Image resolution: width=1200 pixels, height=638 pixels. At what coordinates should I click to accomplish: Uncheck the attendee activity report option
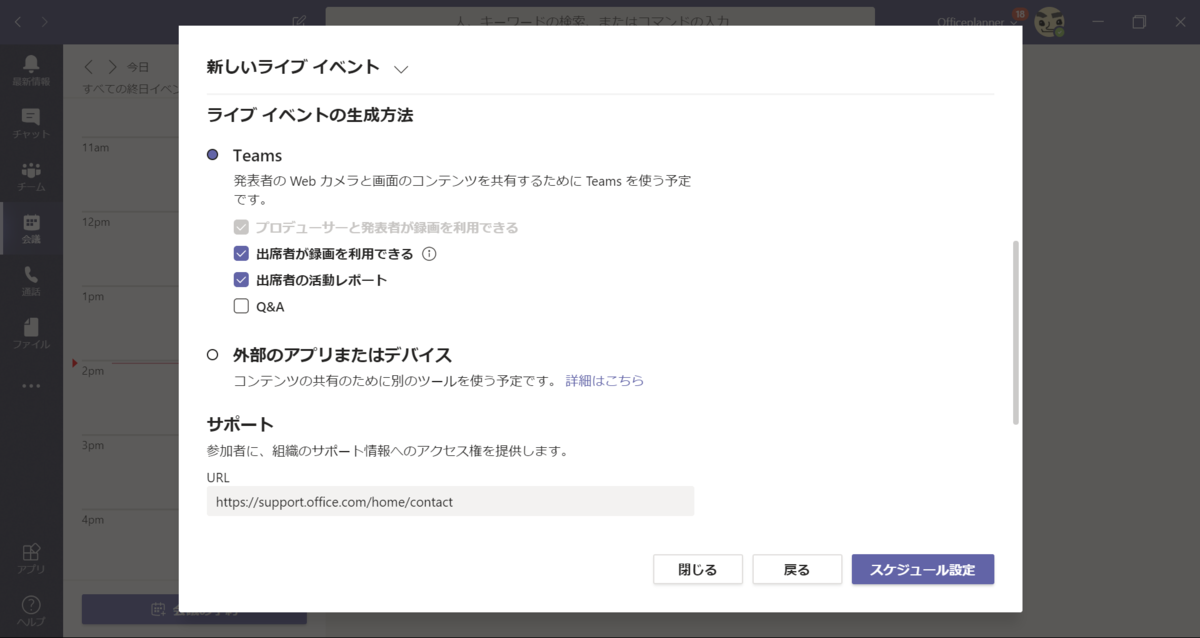coord(241,280)
